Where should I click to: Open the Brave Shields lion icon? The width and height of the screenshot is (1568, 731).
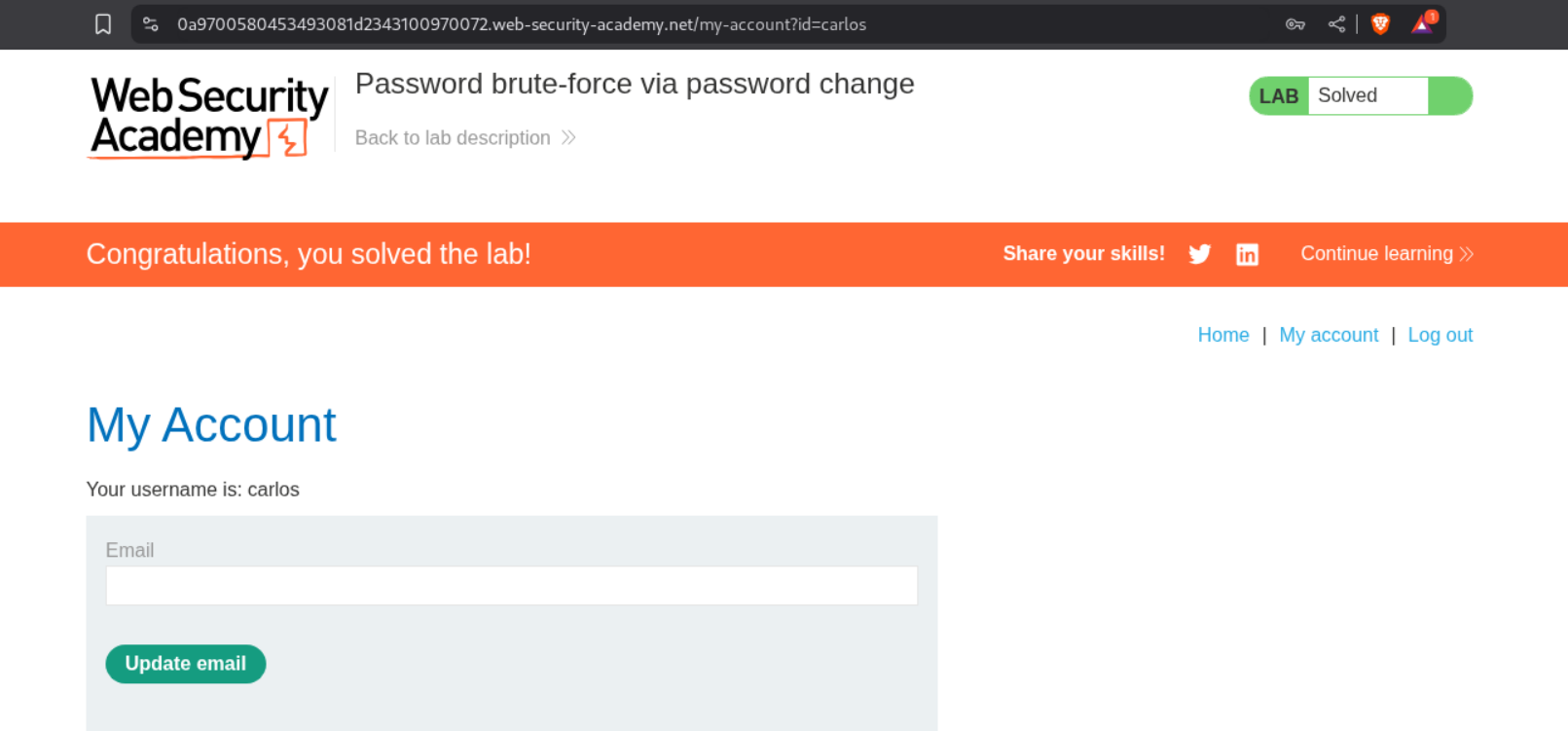pos(1380,24)
